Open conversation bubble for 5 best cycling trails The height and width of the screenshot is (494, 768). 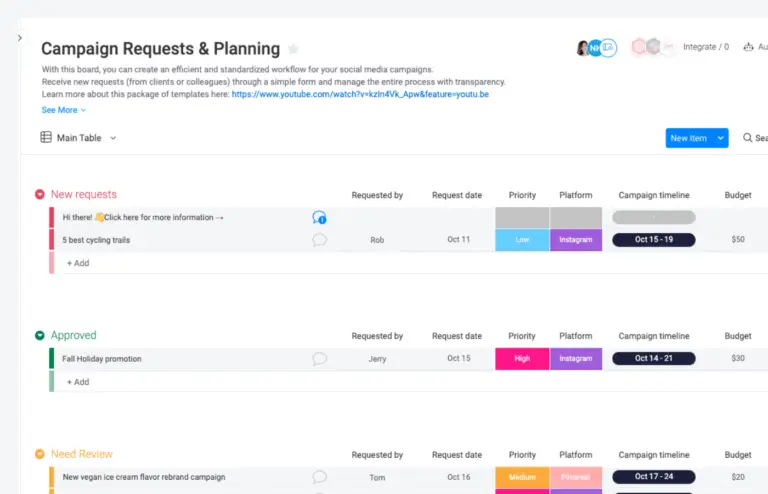[319, 240]
